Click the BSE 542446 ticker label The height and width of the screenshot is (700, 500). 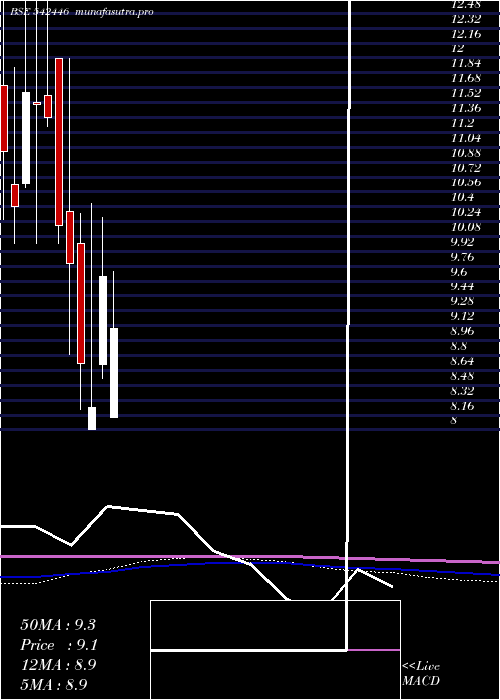pyautogui.click(x=40, y=12)
